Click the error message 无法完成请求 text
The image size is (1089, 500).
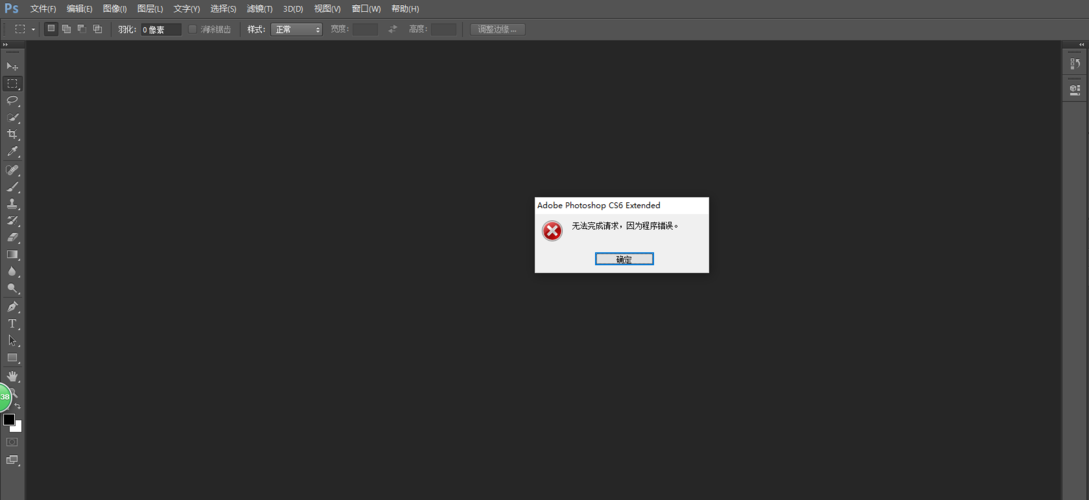click(x=624, y=226)
